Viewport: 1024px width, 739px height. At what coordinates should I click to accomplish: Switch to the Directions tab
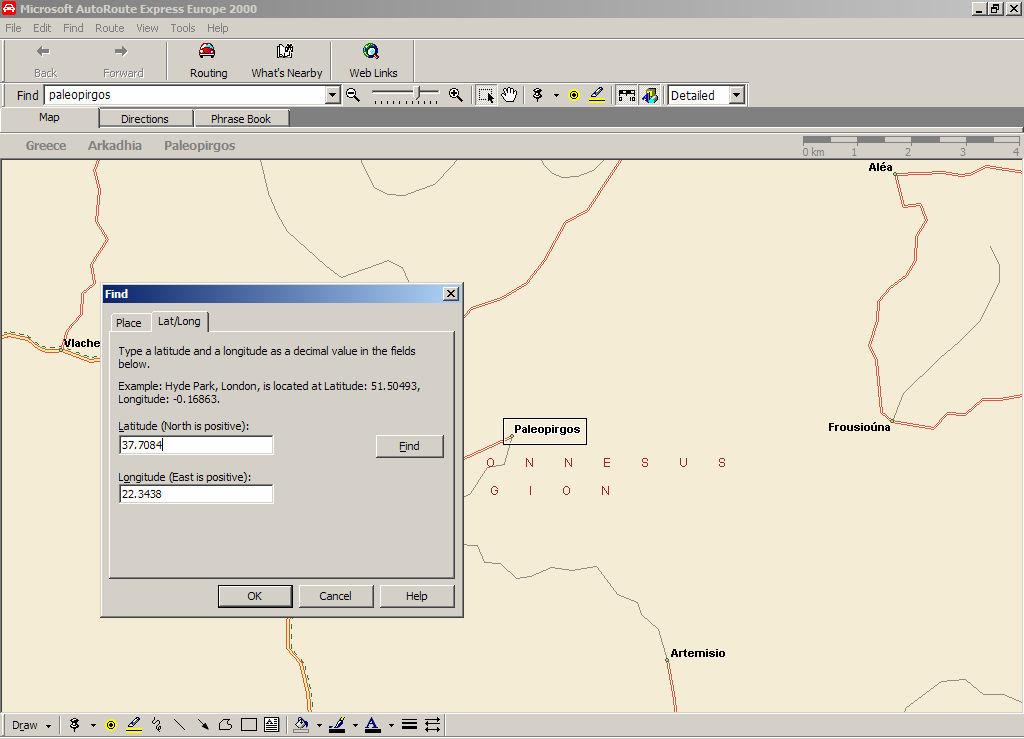click(x=145, y=119)
